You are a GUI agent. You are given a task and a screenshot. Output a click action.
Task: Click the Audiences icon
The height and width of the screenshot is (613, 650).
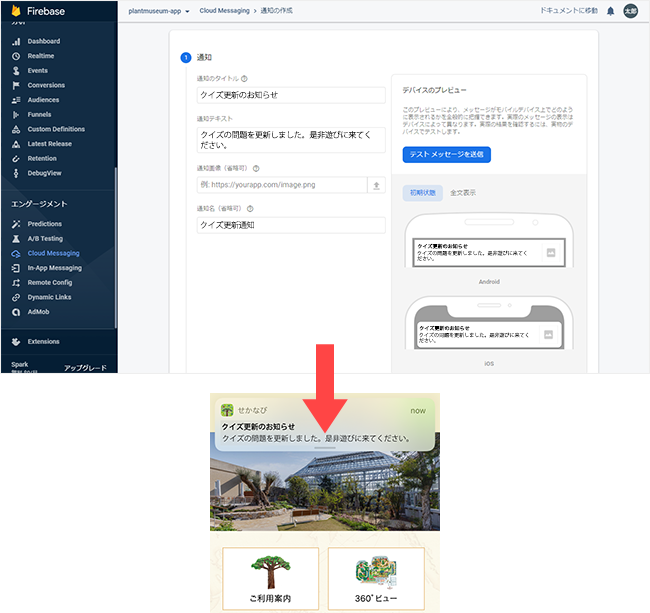[16, 100]
